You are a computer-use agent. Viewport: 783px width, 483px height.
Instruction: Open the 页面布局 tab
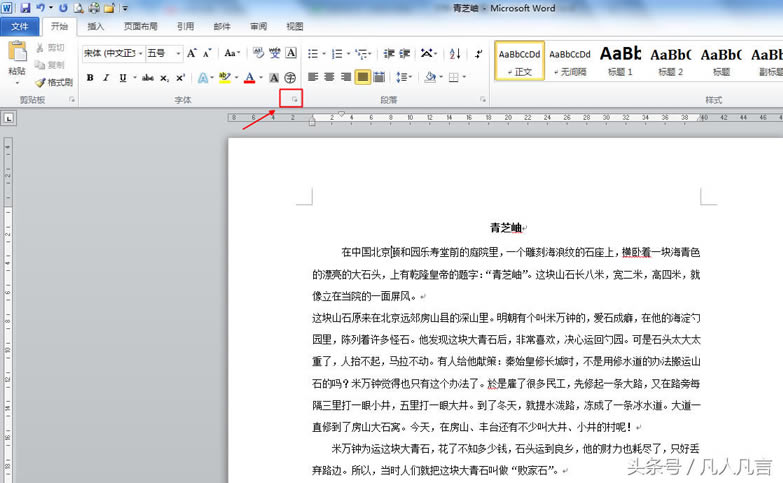click(140, 27)
